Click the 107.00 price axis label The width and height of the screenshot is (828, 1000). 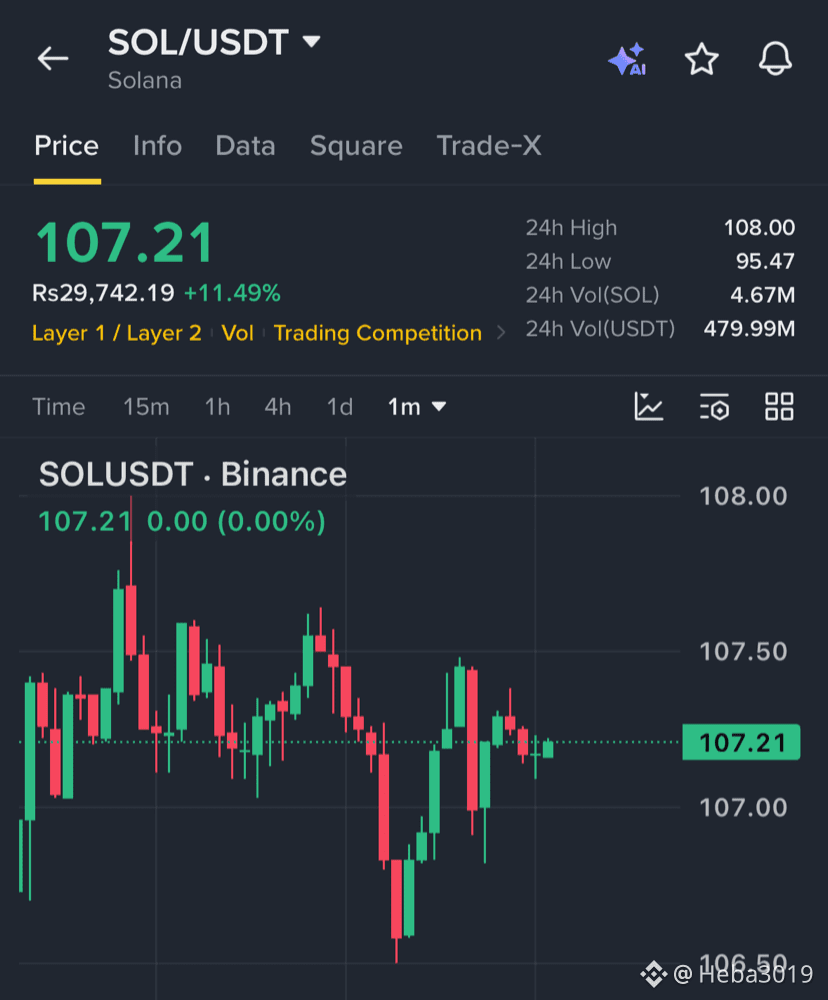click(743, 808)
